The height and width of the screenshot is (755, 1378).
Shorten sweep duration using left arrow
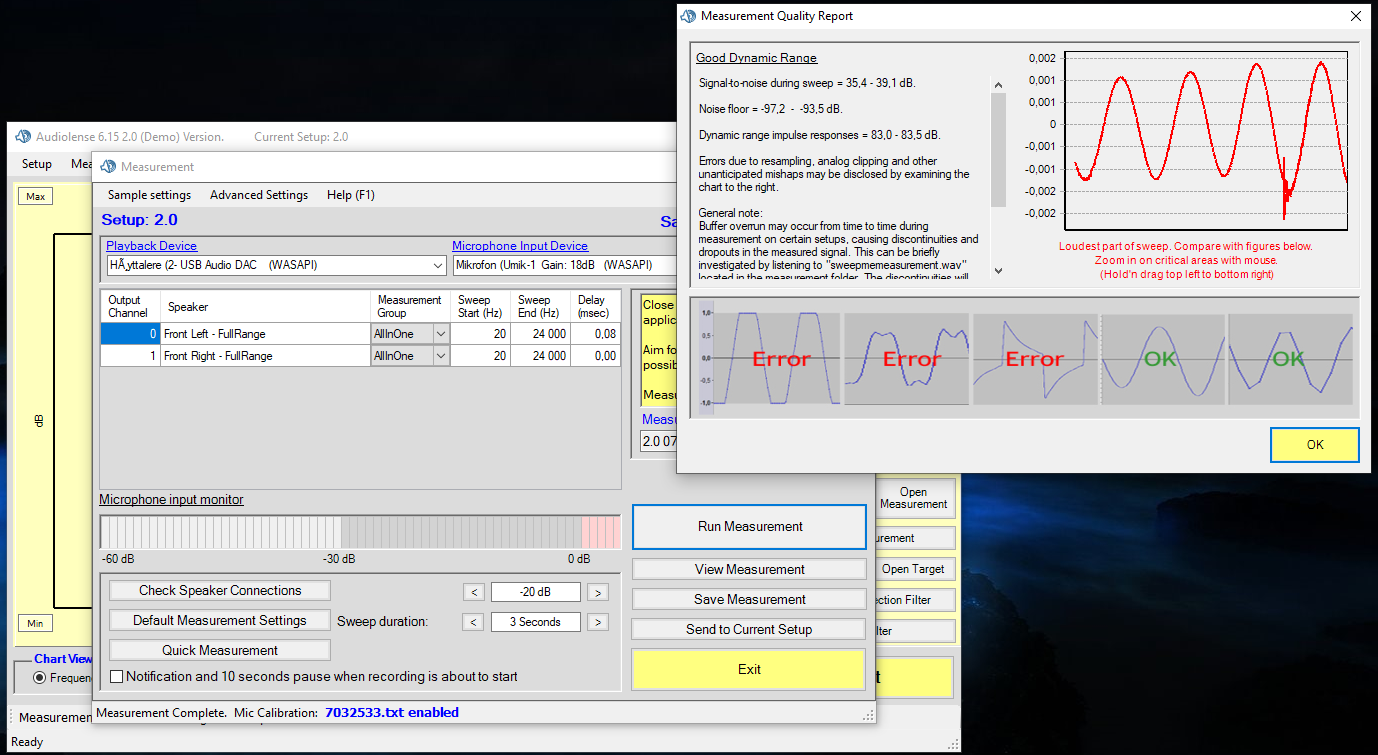[x=475, y=622]
